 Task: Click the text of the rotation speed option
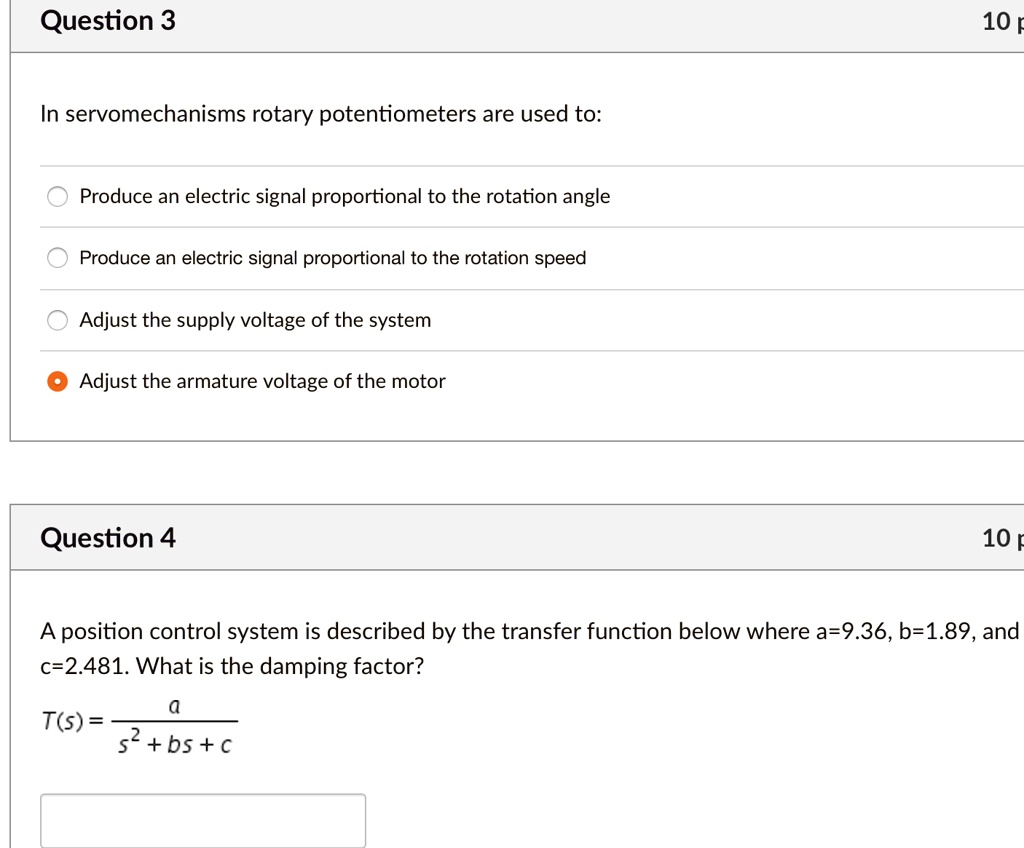pyautogui.click(x=332, y=258)
